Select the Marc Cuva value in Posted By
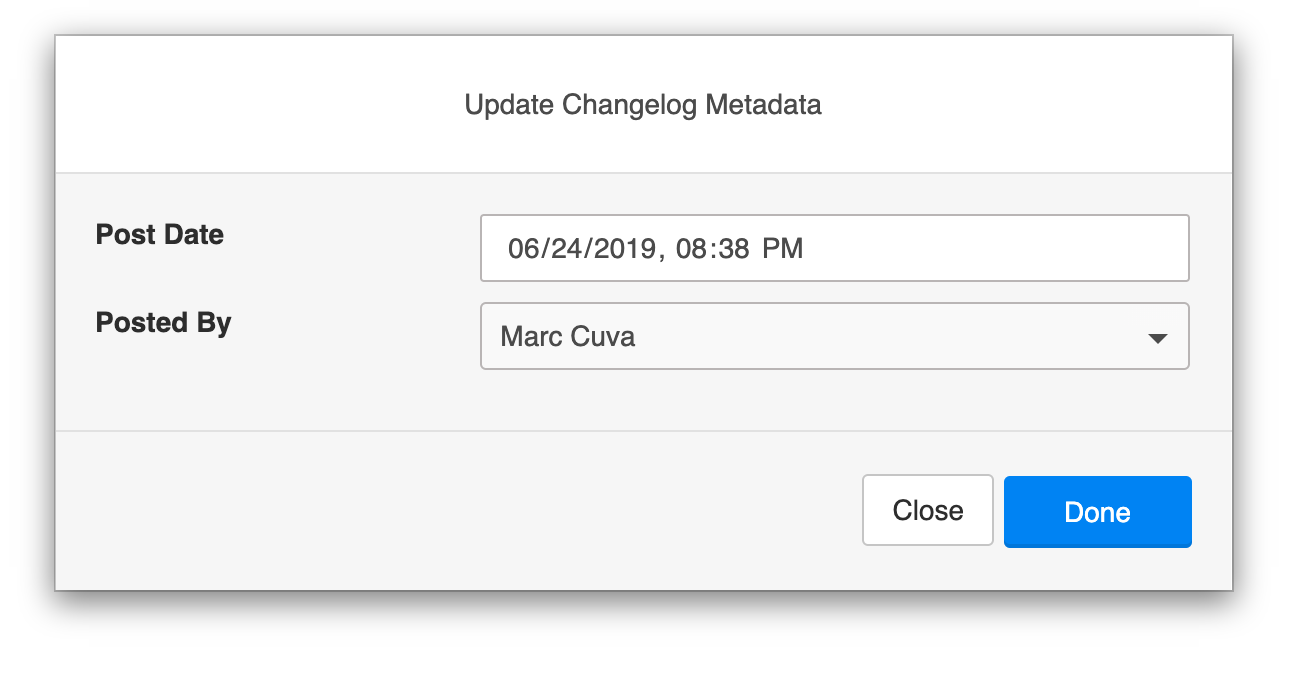The width and height of the screenshot is (1292, 676). 567,337
